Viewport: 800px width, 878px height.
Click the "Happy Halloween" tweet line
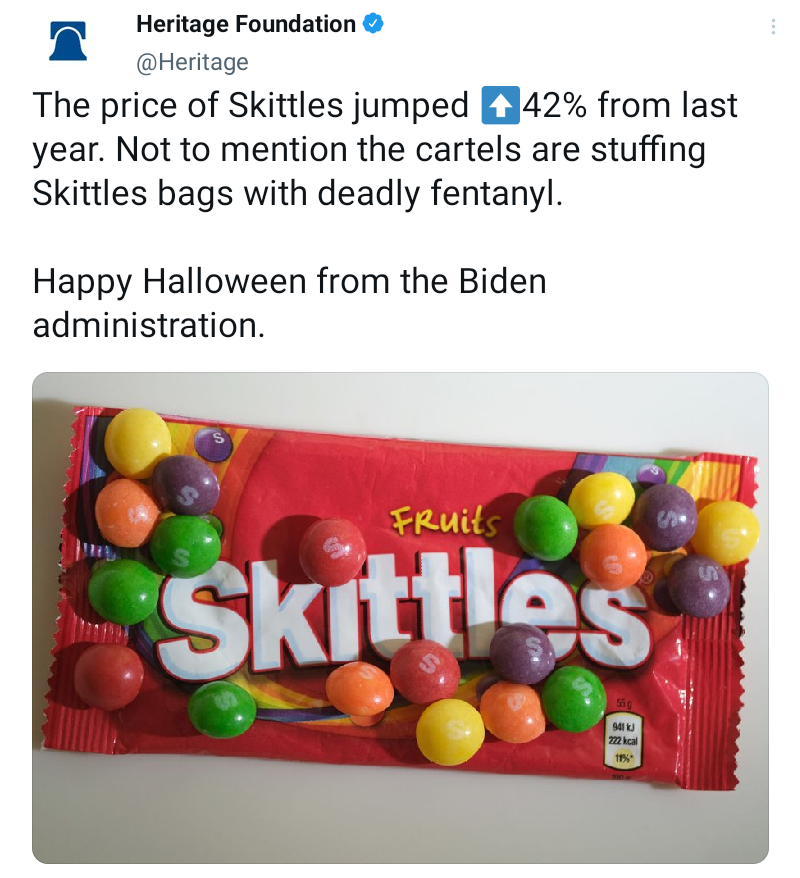(290, 281)
